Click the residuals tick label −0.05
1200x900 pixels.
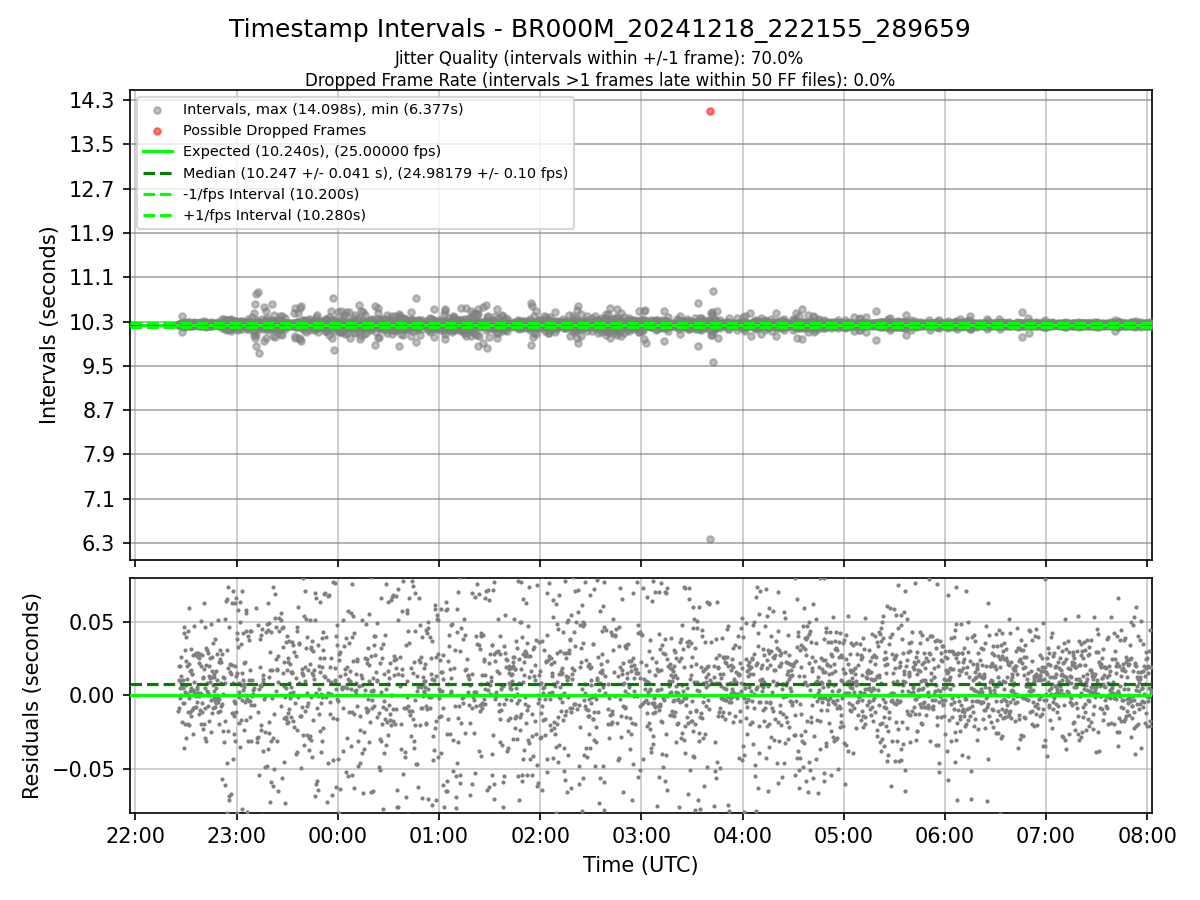click(84, 769)
